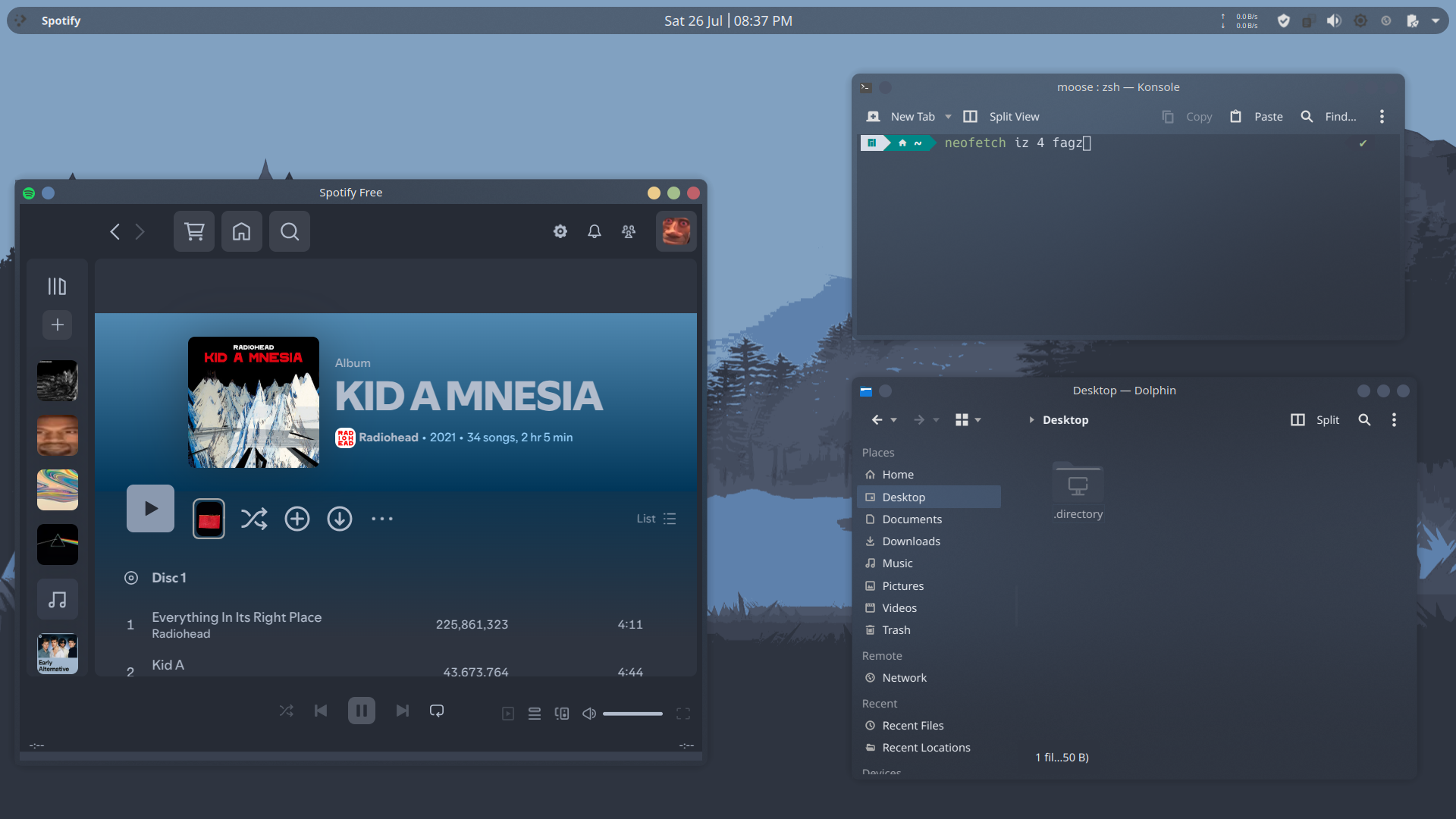Open more options for the album
Screen dimensions: 1456x819
(382, 519)
